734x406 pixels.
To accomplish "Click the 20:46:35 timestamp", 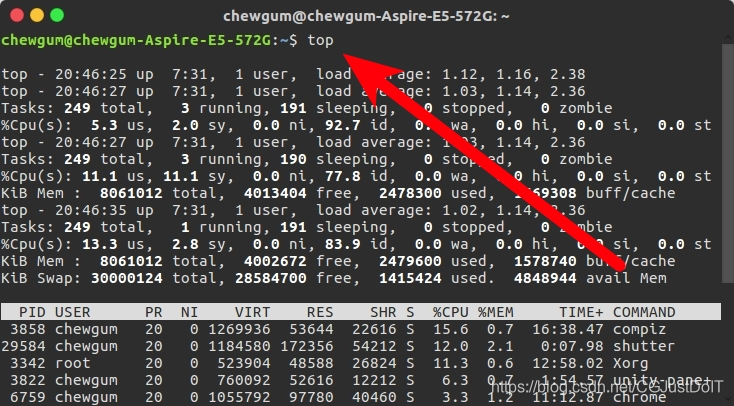I will coord(91,210).
